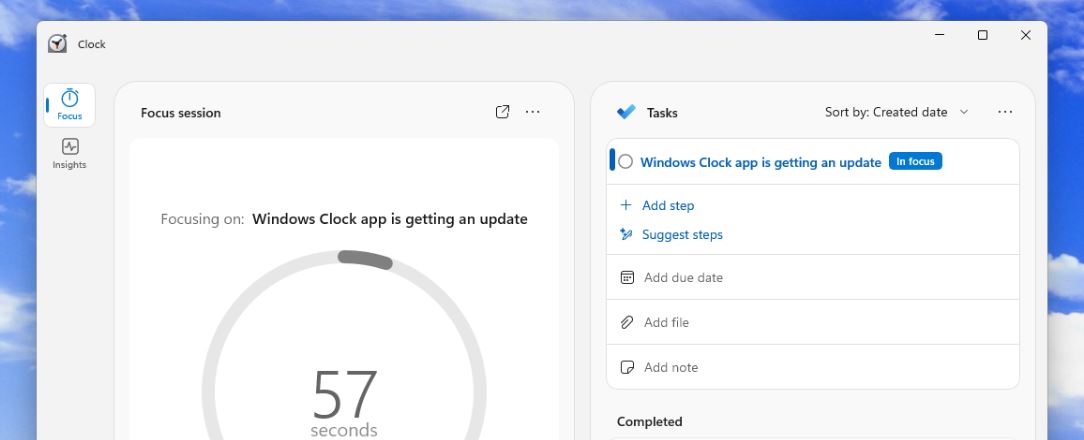Pop out Focus session to mini window

click(503, 112)
